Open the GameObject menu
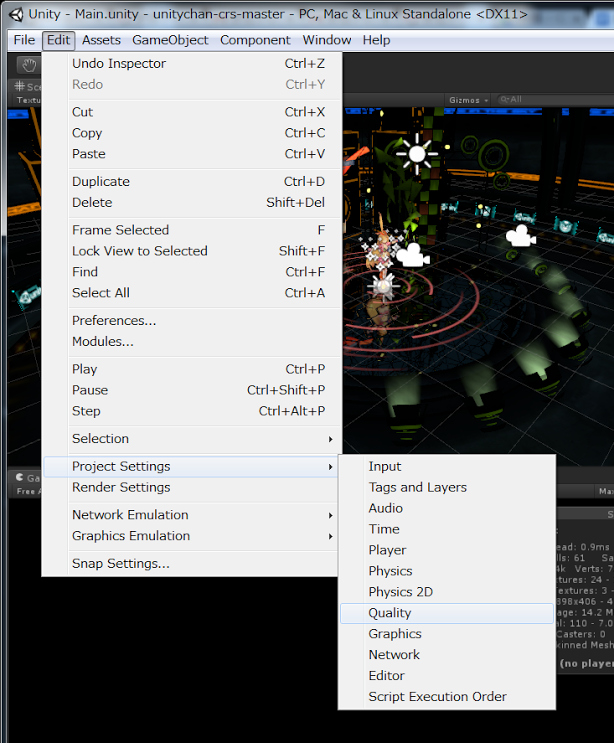Screen dimensions: 614x743 tap(170, 40)
